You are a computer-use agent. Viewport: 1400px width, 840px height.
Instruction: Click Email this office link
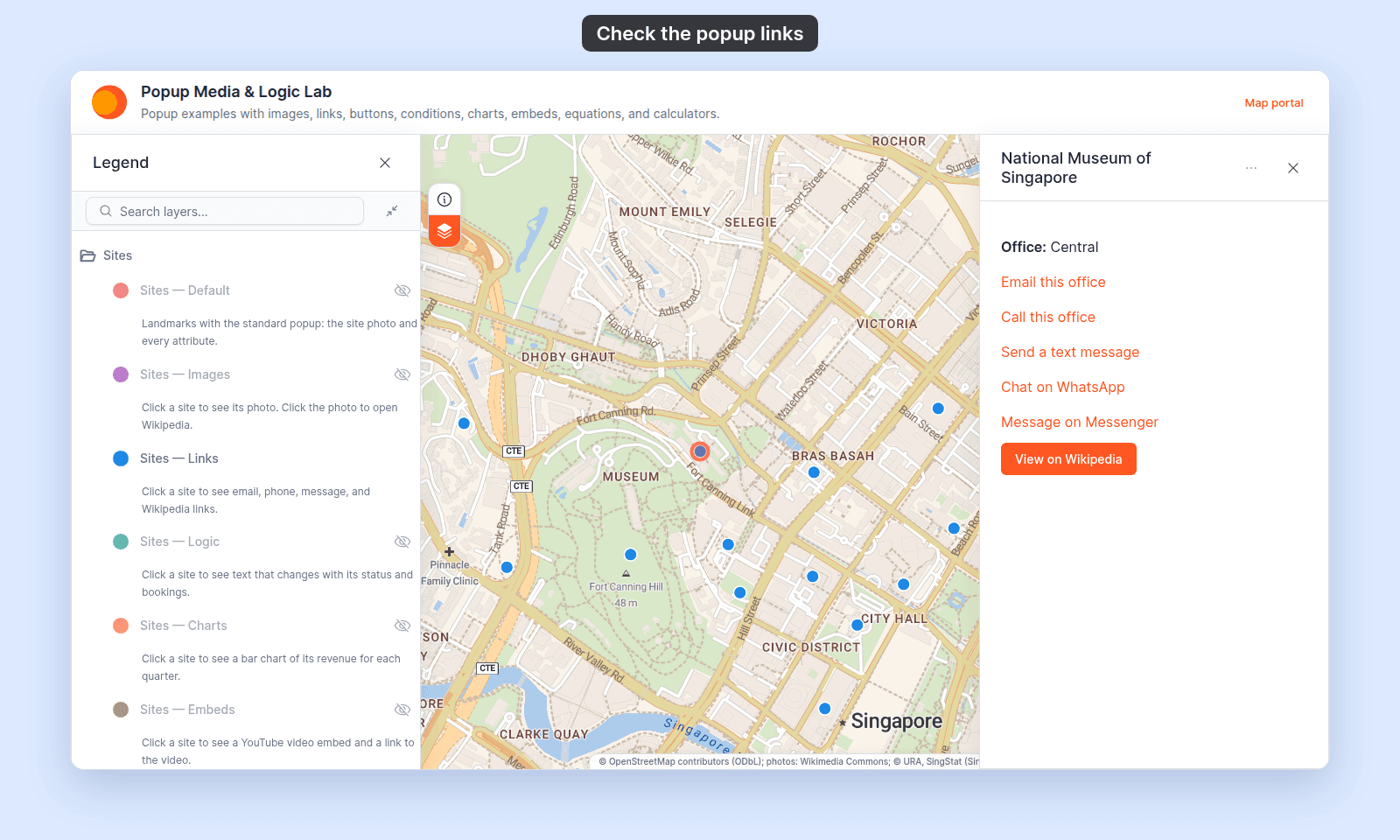click(x=1053, y=282)
